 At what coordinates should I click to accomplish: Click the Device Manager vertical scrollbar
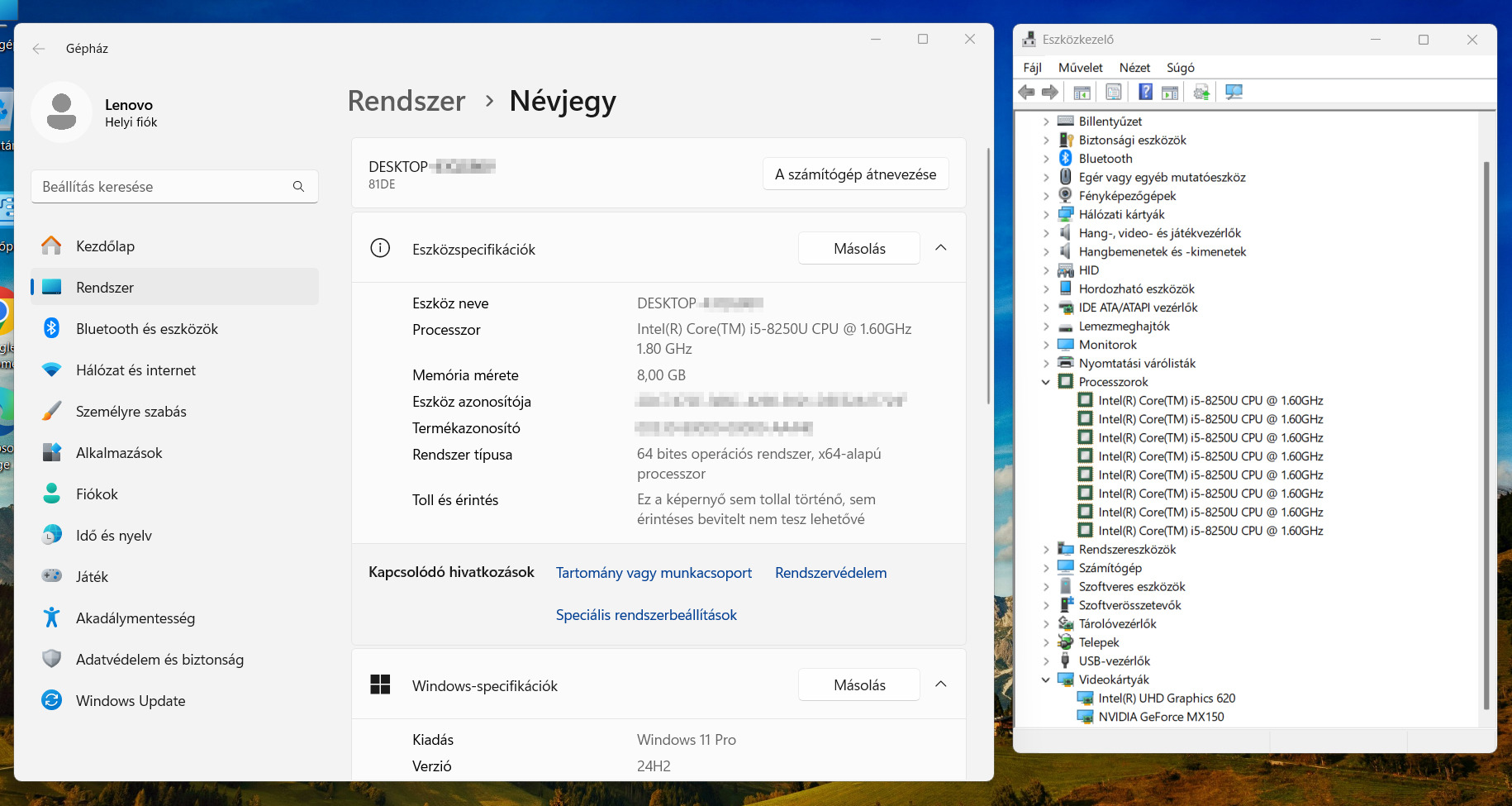tap(1486, 436)
